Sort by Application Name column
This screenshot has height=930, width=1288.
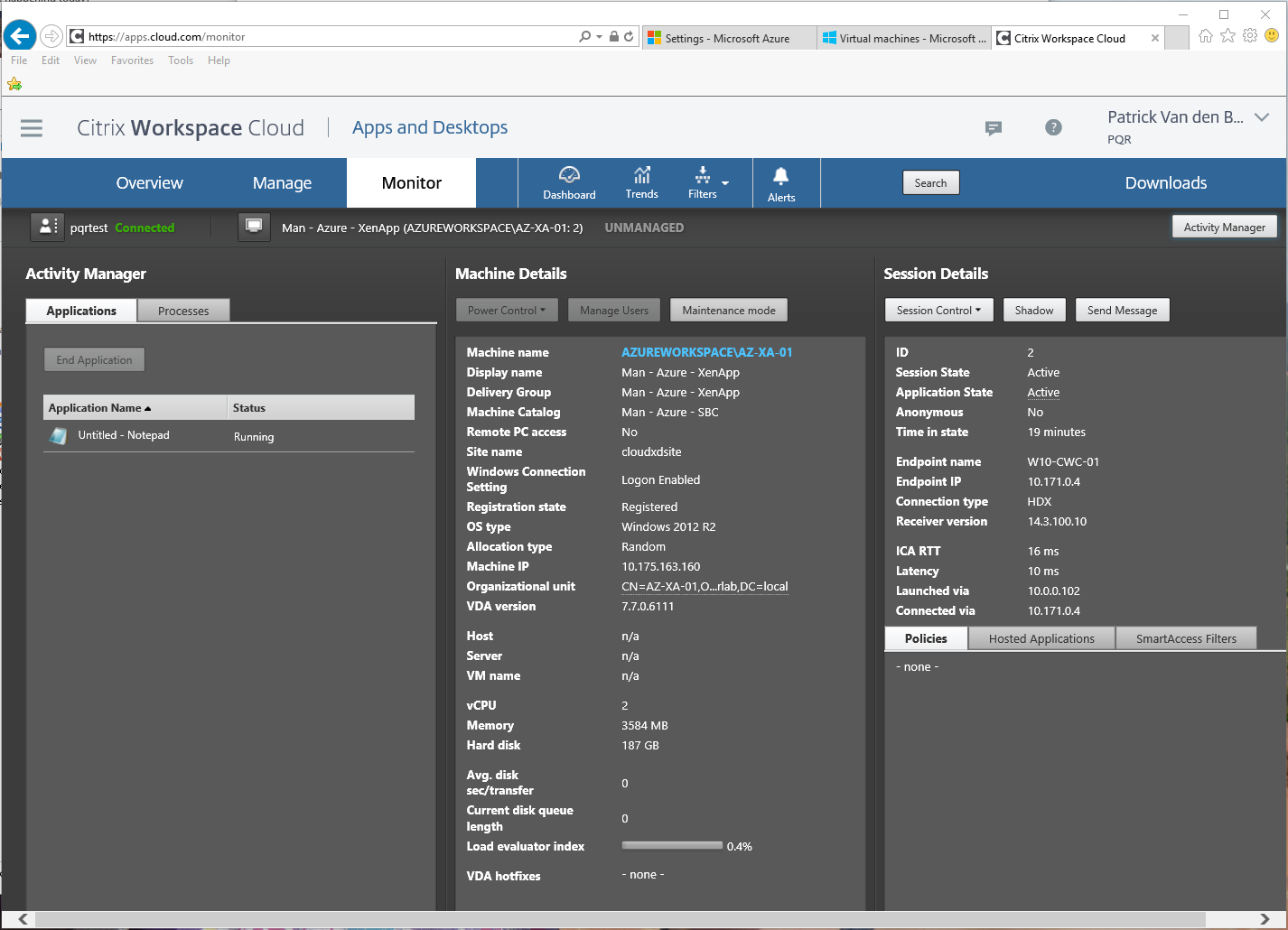coord(135,407)
